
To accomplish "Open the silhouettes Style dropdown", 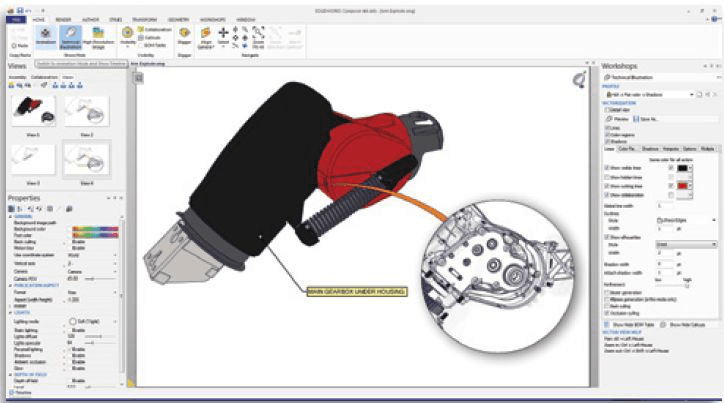I will pos(686,244).
